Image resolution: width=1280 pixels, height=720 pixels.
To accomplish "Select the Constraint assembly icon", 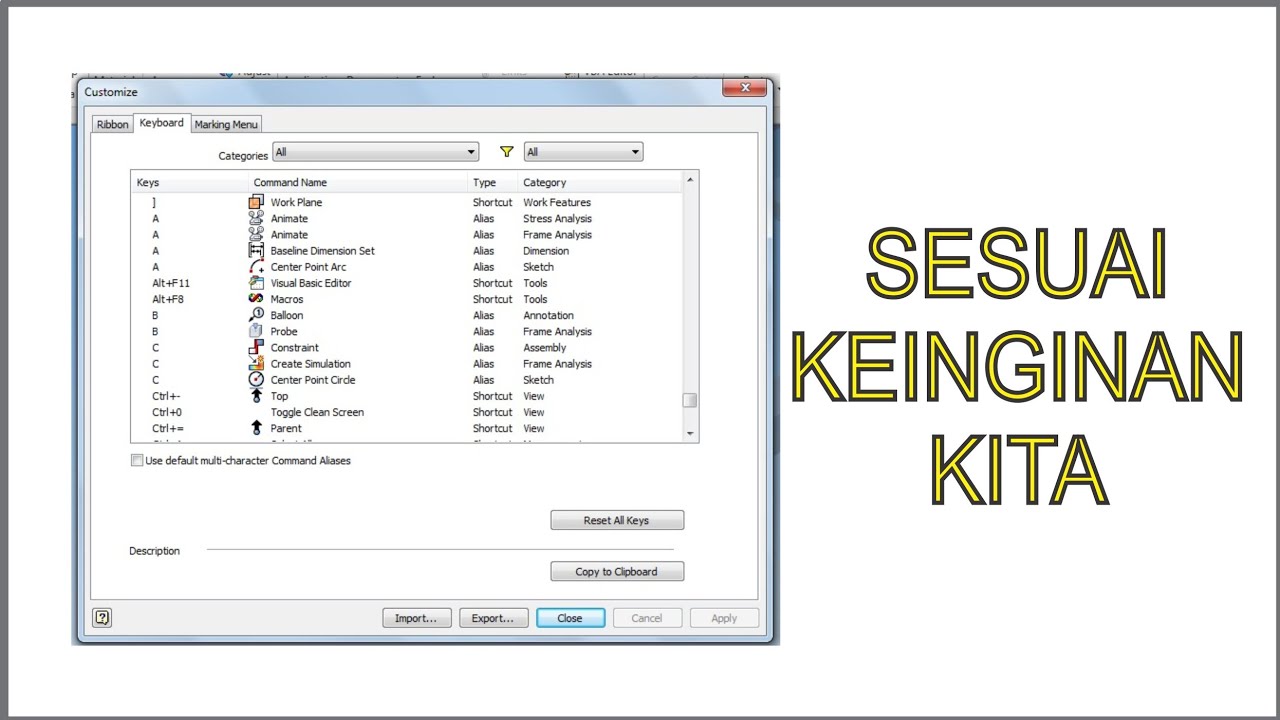I will (x=256, y=347).
